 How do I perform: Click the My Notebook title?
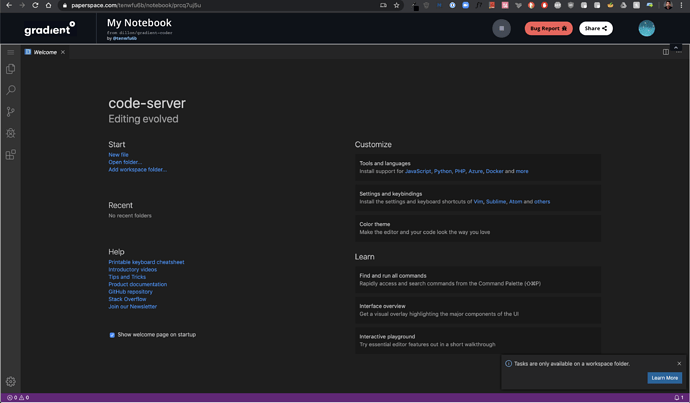click(x=139, y=22)
